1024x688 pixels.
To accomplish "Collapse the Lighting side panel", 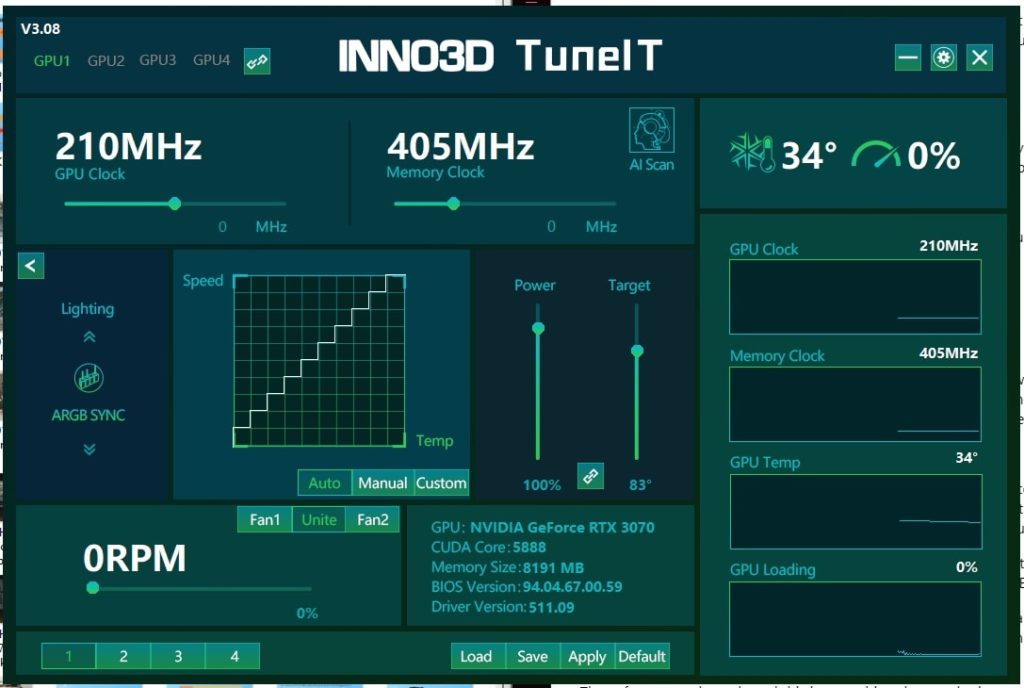I will (x=30, y=265).
